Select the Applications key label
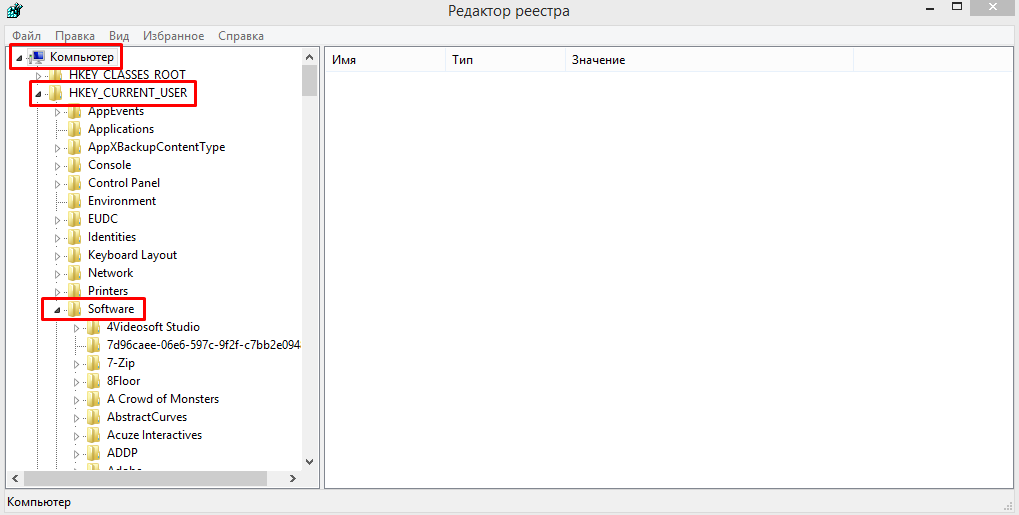The height and width of the screenshot is (515, 1019). coord(121,129)
